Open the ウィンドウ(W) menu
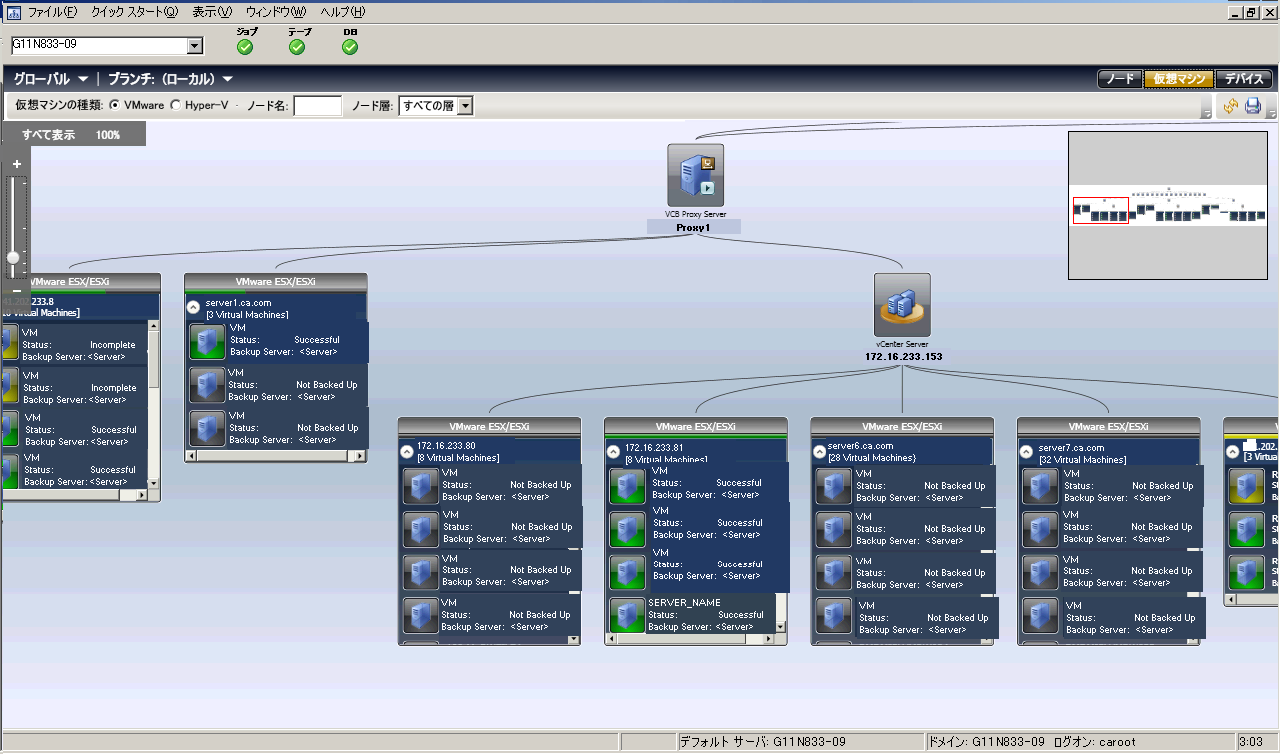Screen dimensions: 1280x754 coord(276,12)
